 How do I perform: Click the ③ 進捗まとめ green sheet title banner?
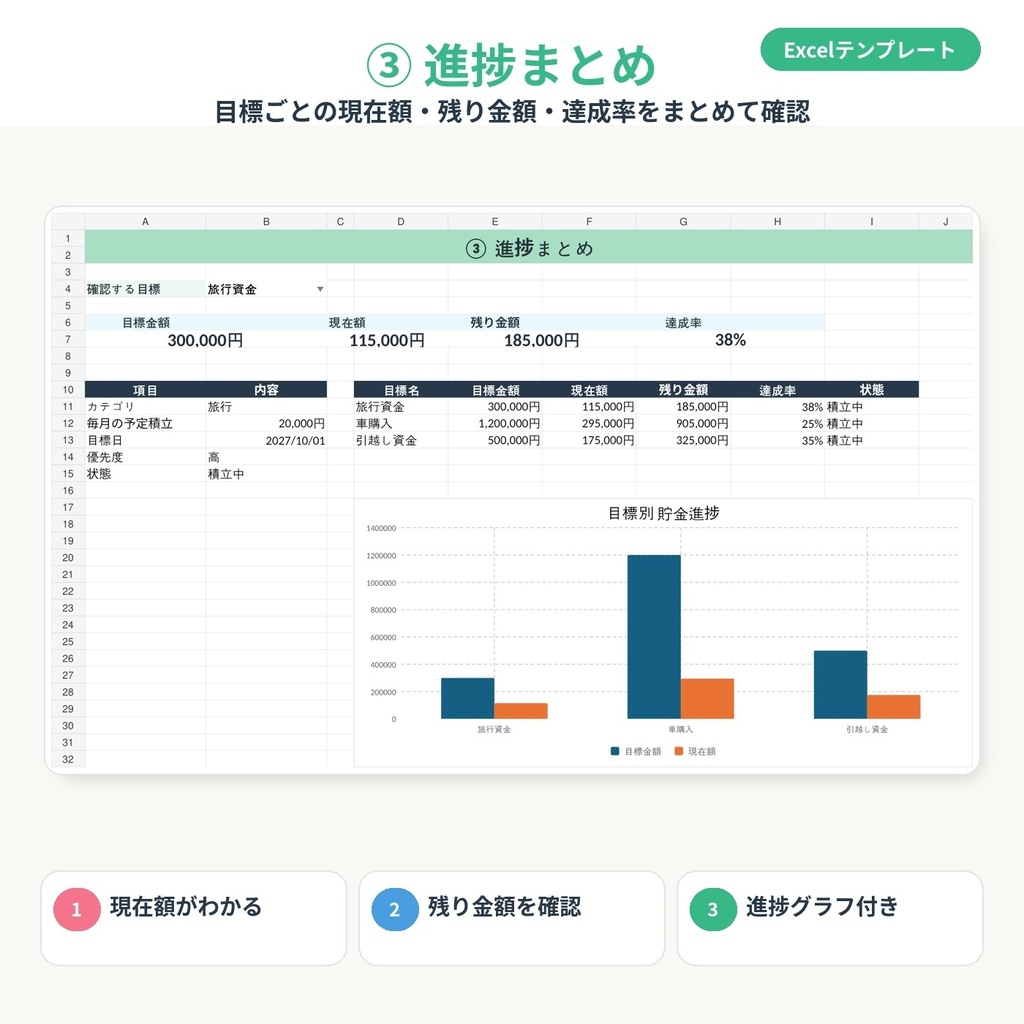point(528,247)
